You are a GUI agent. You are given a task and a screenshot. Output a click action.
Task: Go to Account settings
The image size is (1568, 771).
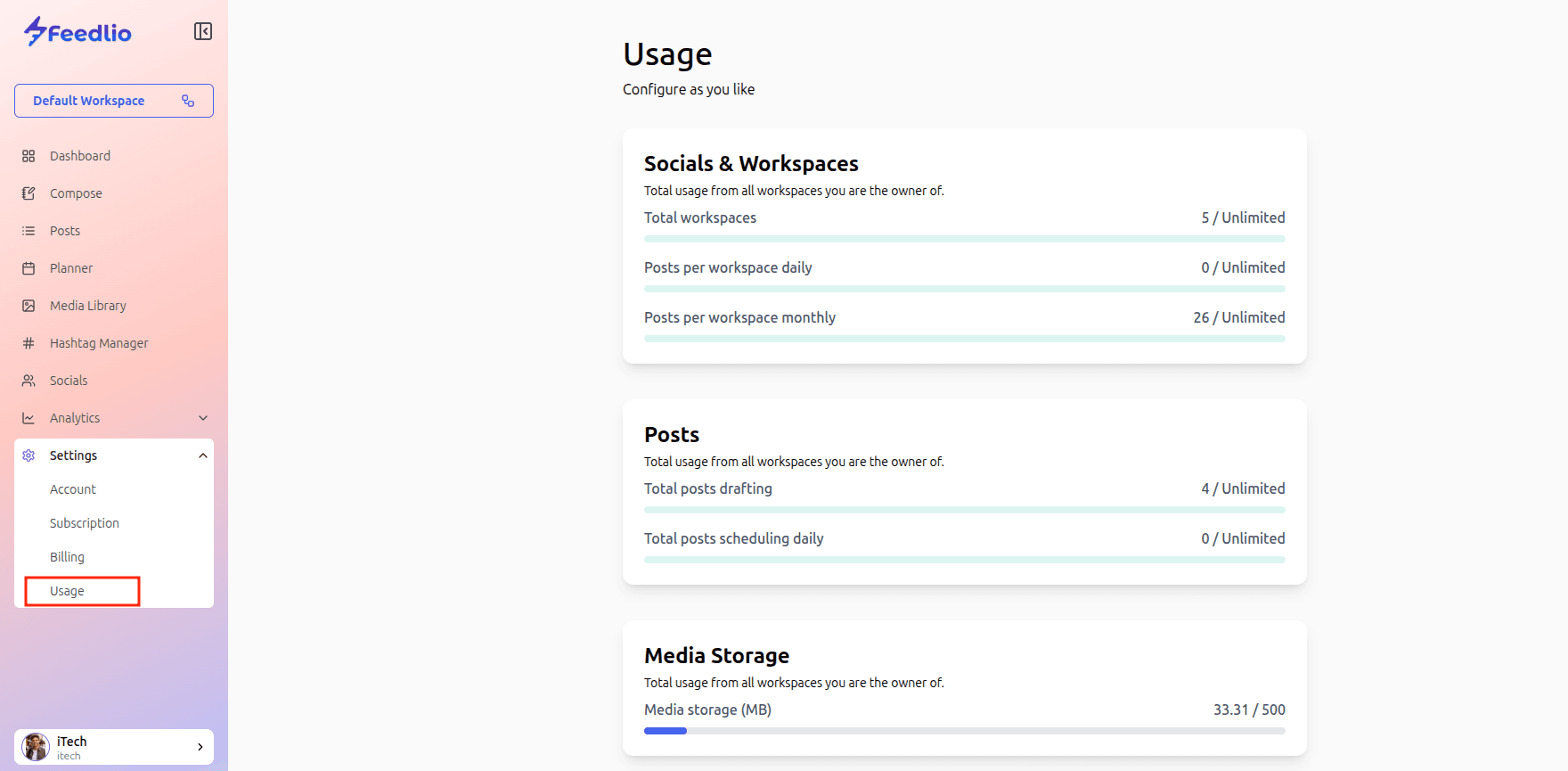73,489
